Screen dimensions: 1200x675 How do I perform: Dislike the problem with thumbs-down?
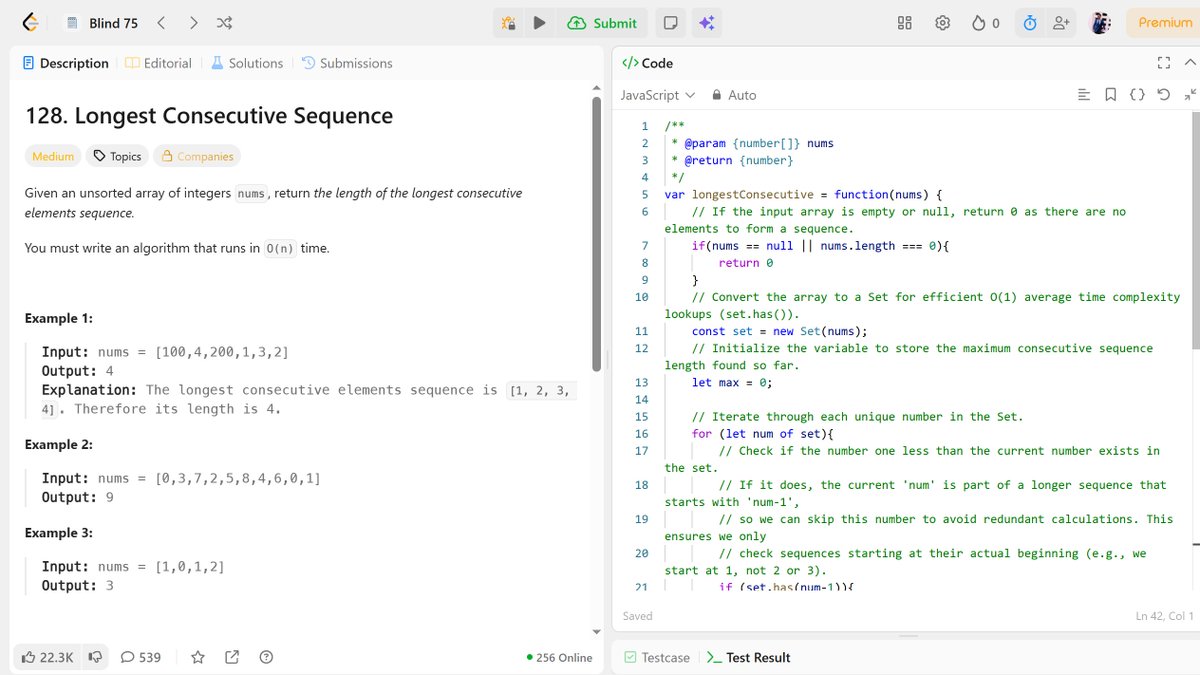pyautogui.click(x=95, y=657)
